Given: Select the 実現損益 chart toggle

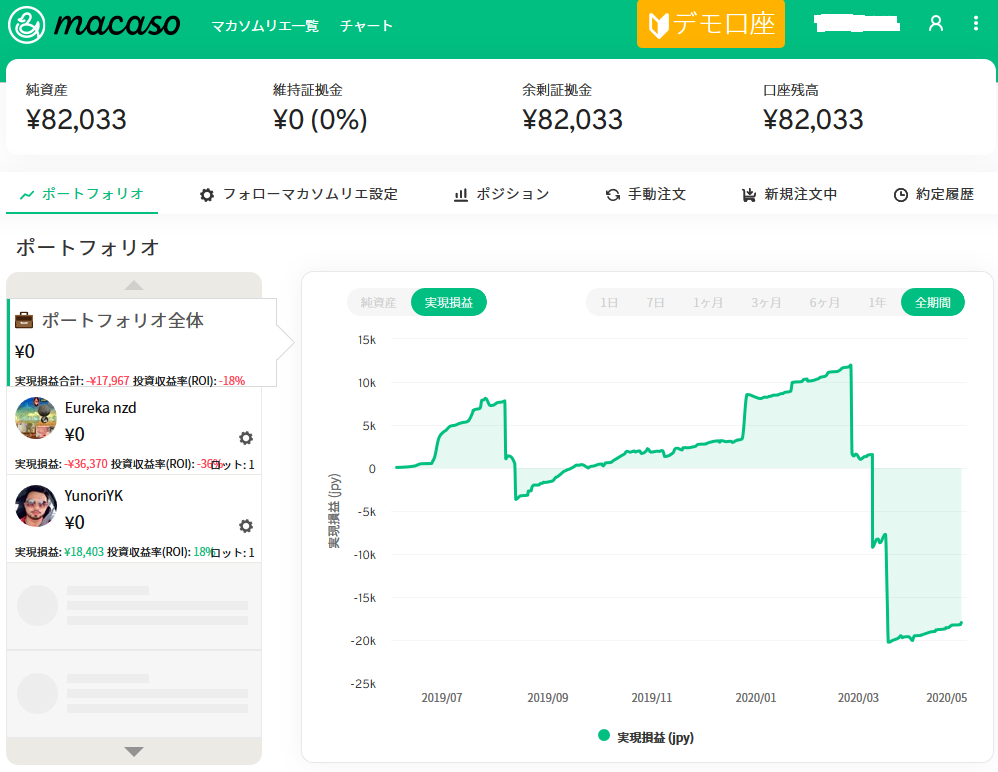Looking at the screenshot, I should 448,302.
